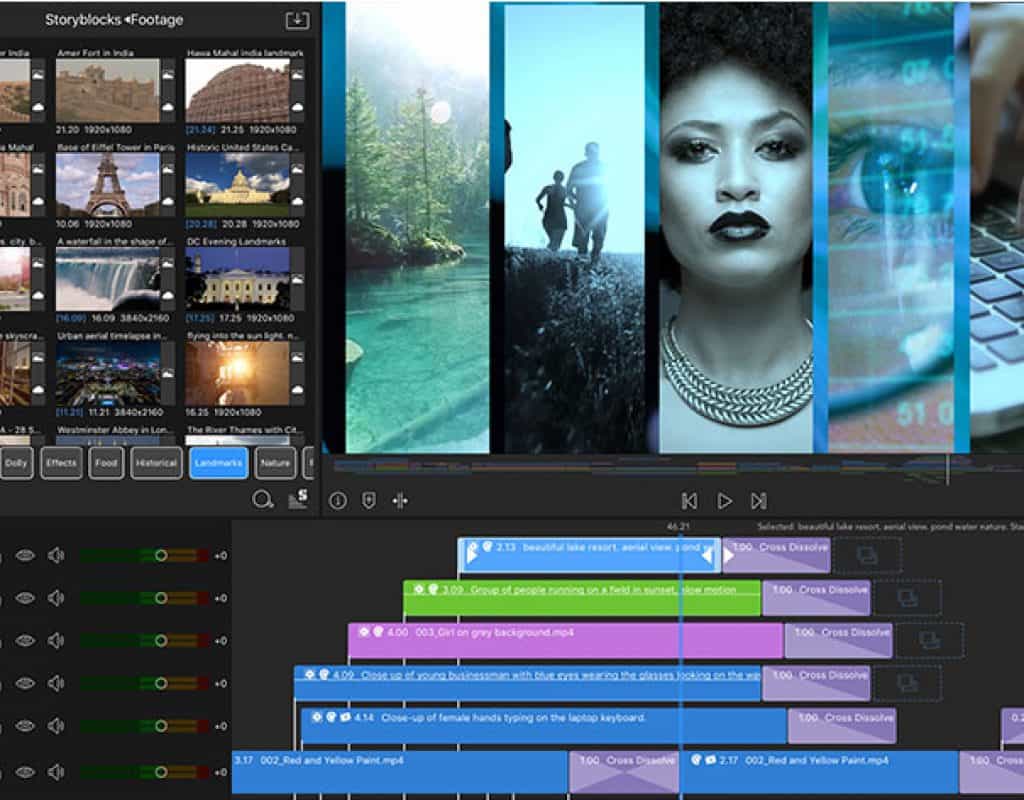
Task: Mute audio on the Girl on grey track
Action: pos(56,641)
